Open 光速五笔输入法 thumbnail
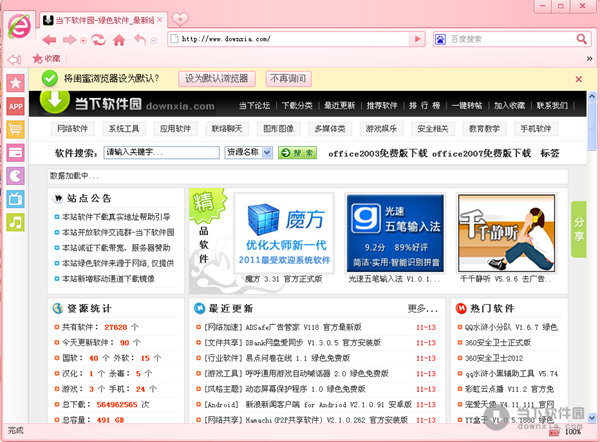Viewport: 600px width, 442px height. coord(395,233)
